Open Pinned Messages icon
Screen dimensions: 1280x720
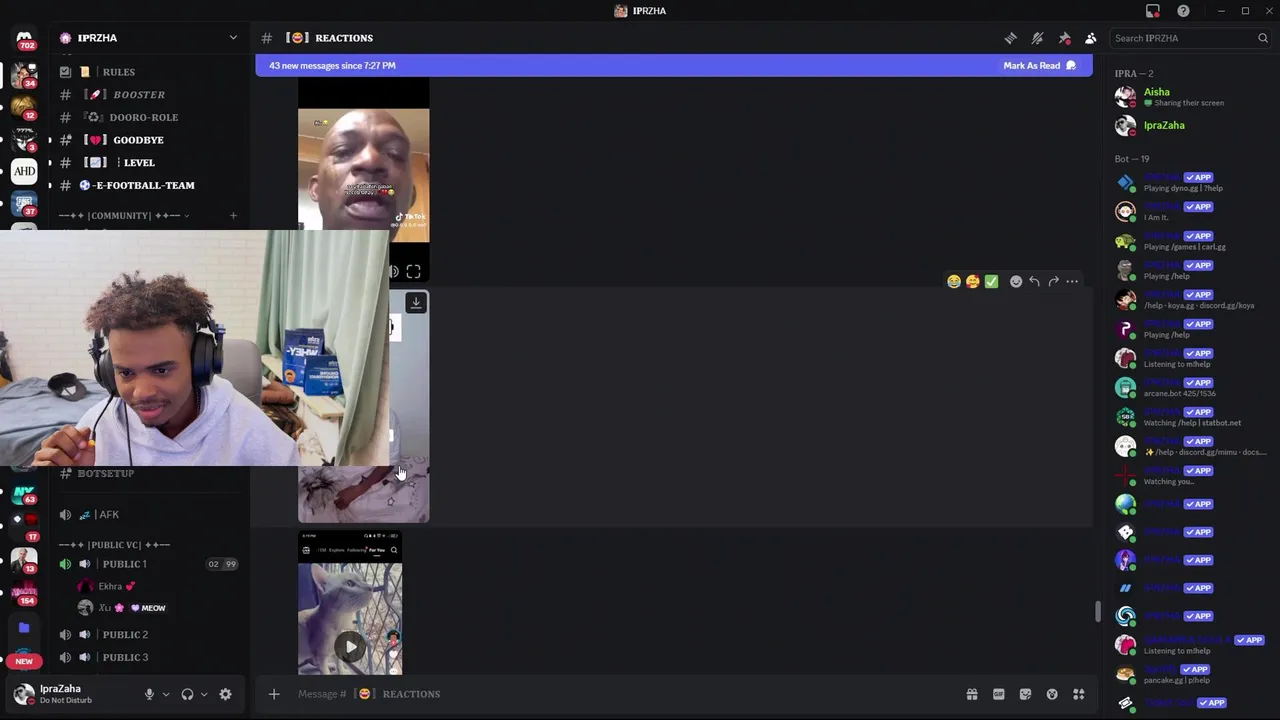pyautogui.click(x=1064, y=38)
